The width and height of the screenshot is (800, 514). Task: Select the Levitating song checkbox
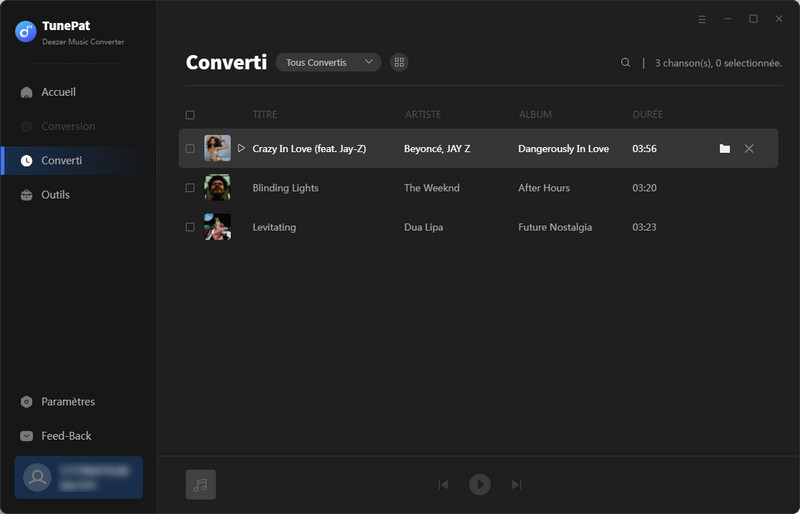click(190, 227)
